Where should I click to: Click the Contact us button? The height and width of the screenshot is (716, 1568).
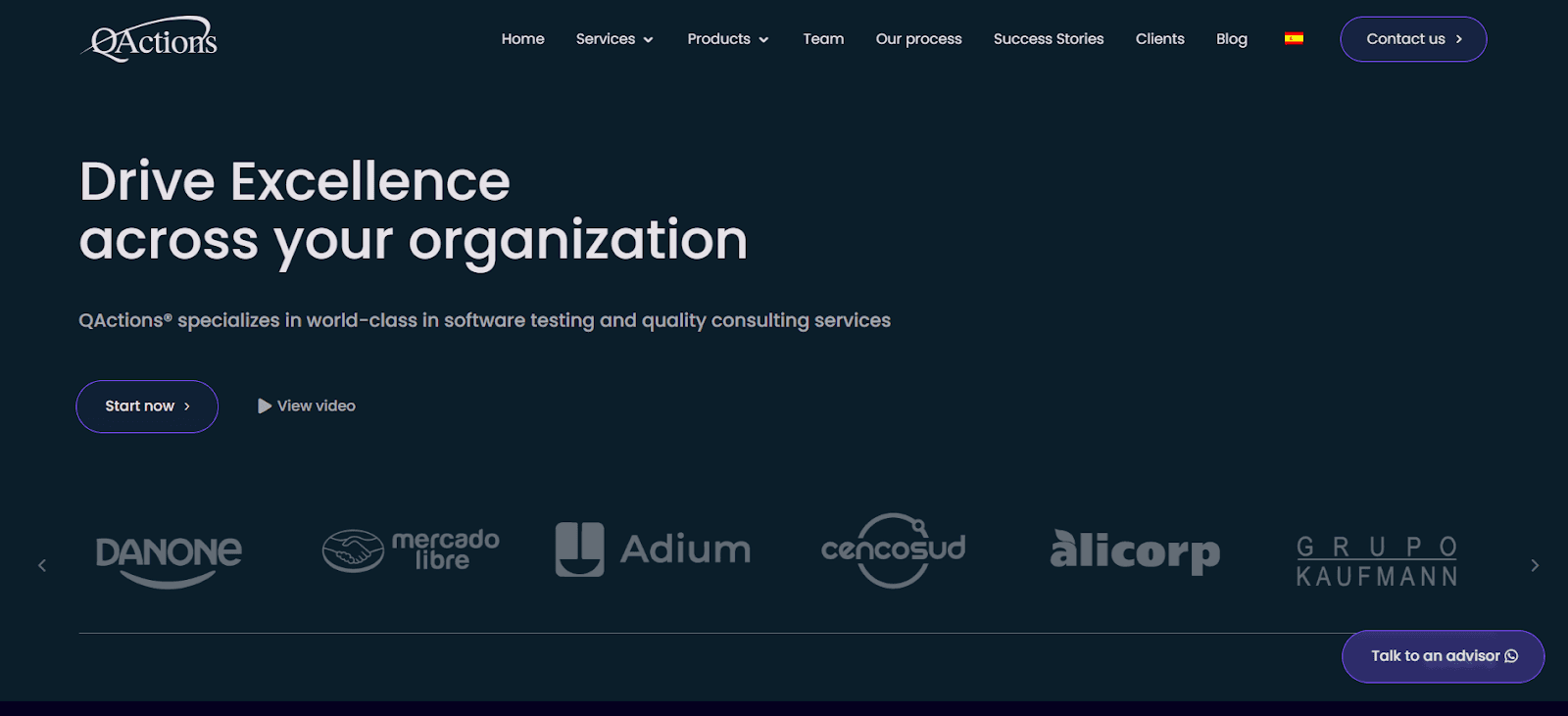1413,39
